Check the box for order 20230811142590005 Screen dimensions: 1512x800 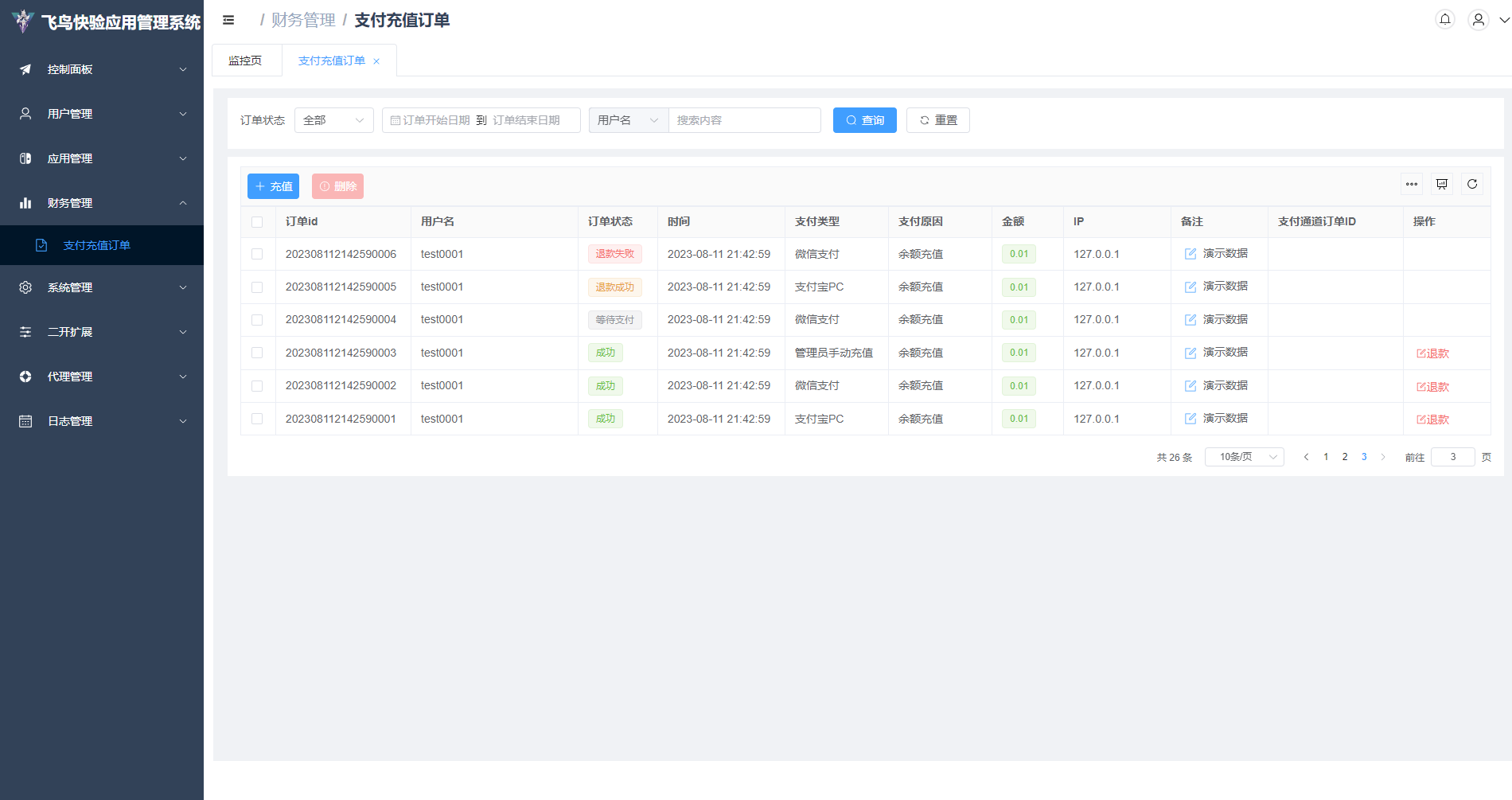(257, 287)
